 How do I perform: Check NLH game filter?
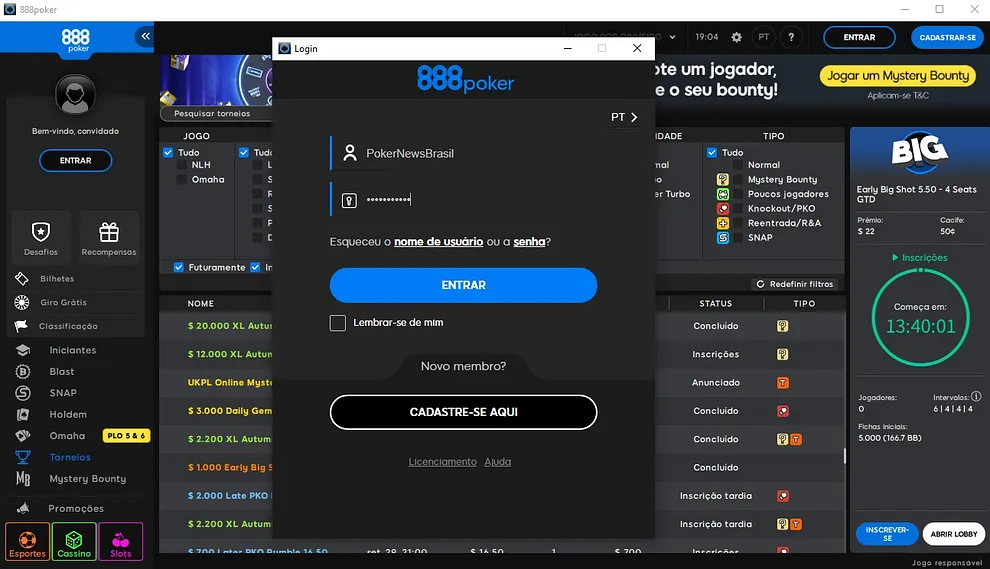click(182, 165)
